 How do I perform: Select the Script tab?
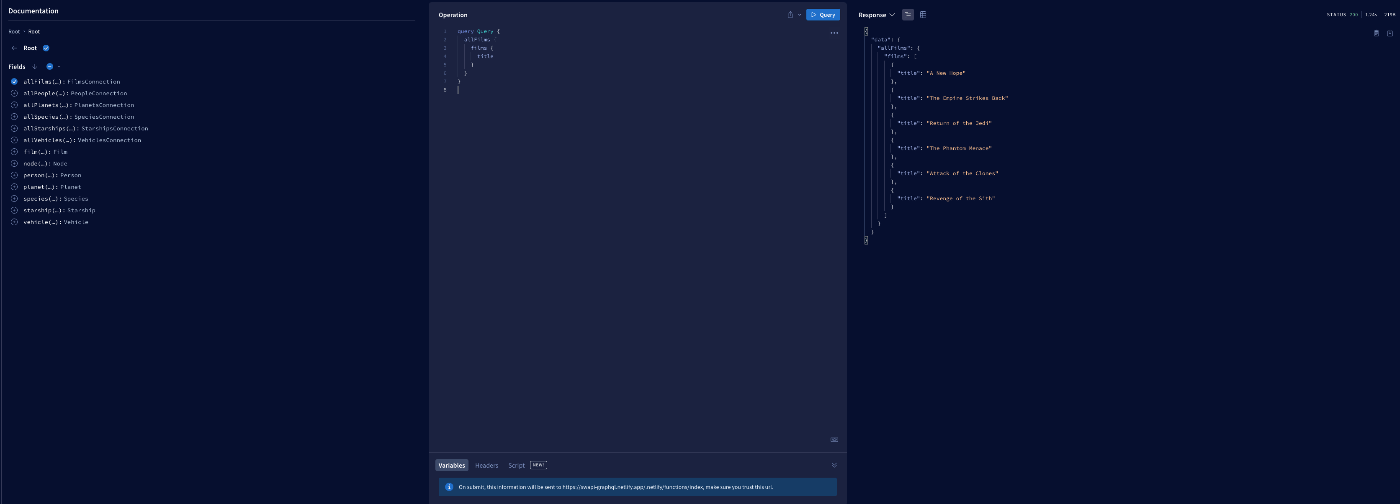point(516,465)
